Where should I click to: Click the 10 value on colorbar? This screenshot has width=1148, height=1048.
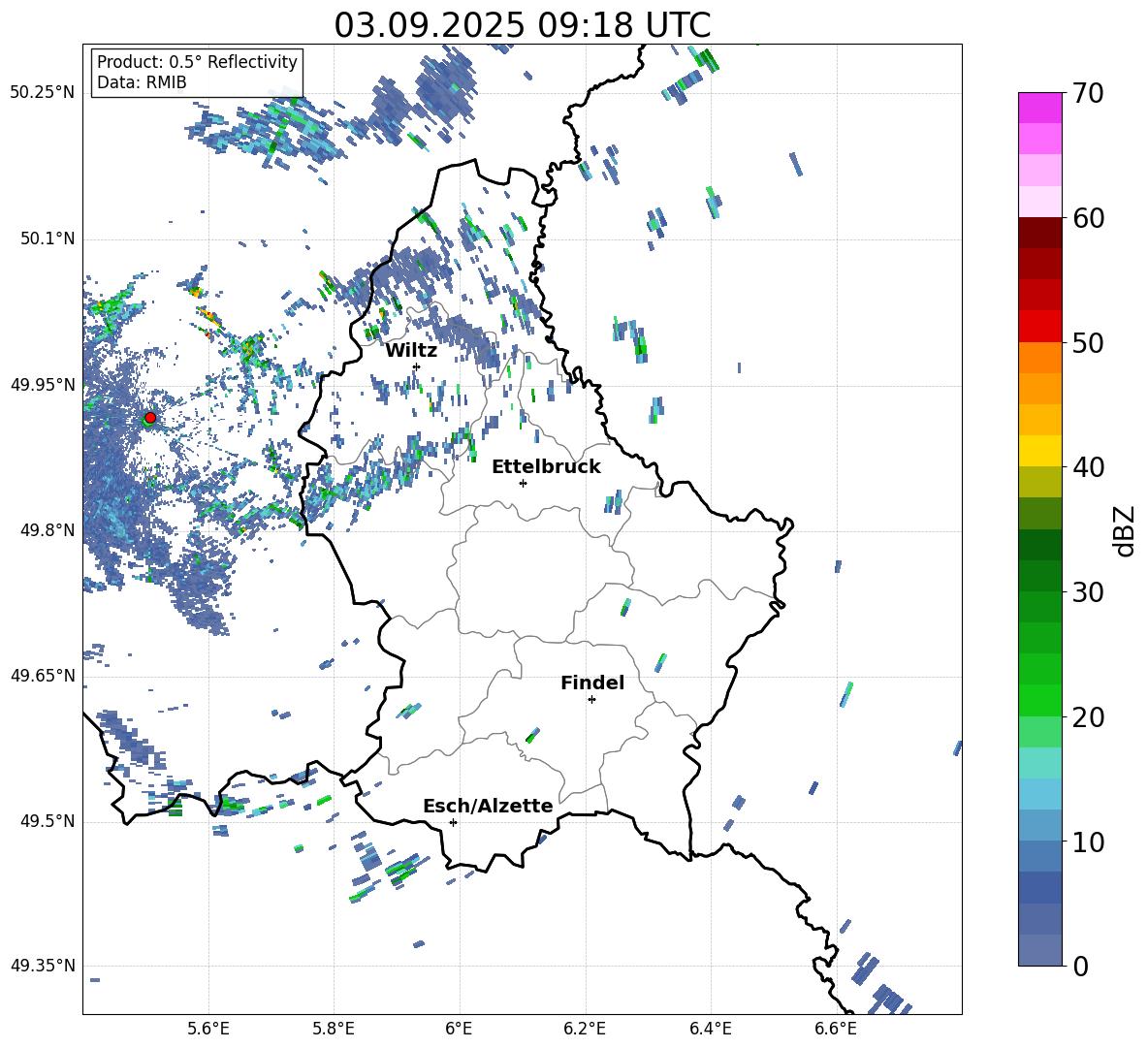pos(1089,842)
